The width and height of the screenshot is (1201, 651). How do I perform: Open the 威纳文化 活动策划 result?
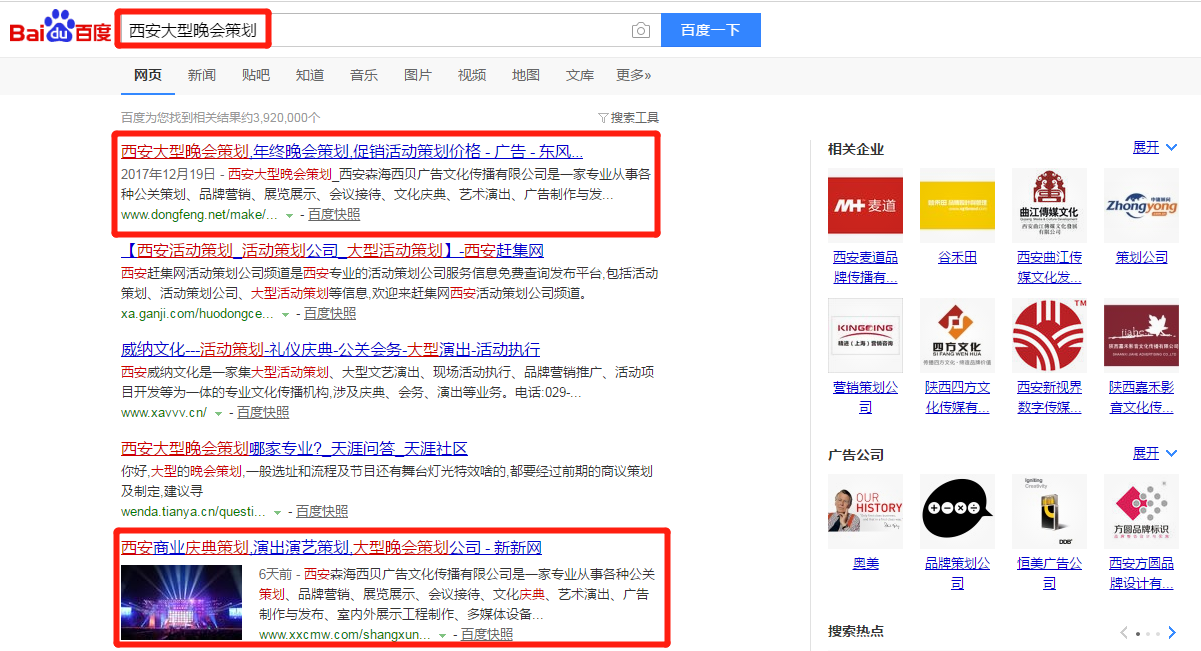pyautogui.click(x=330, y=349)
